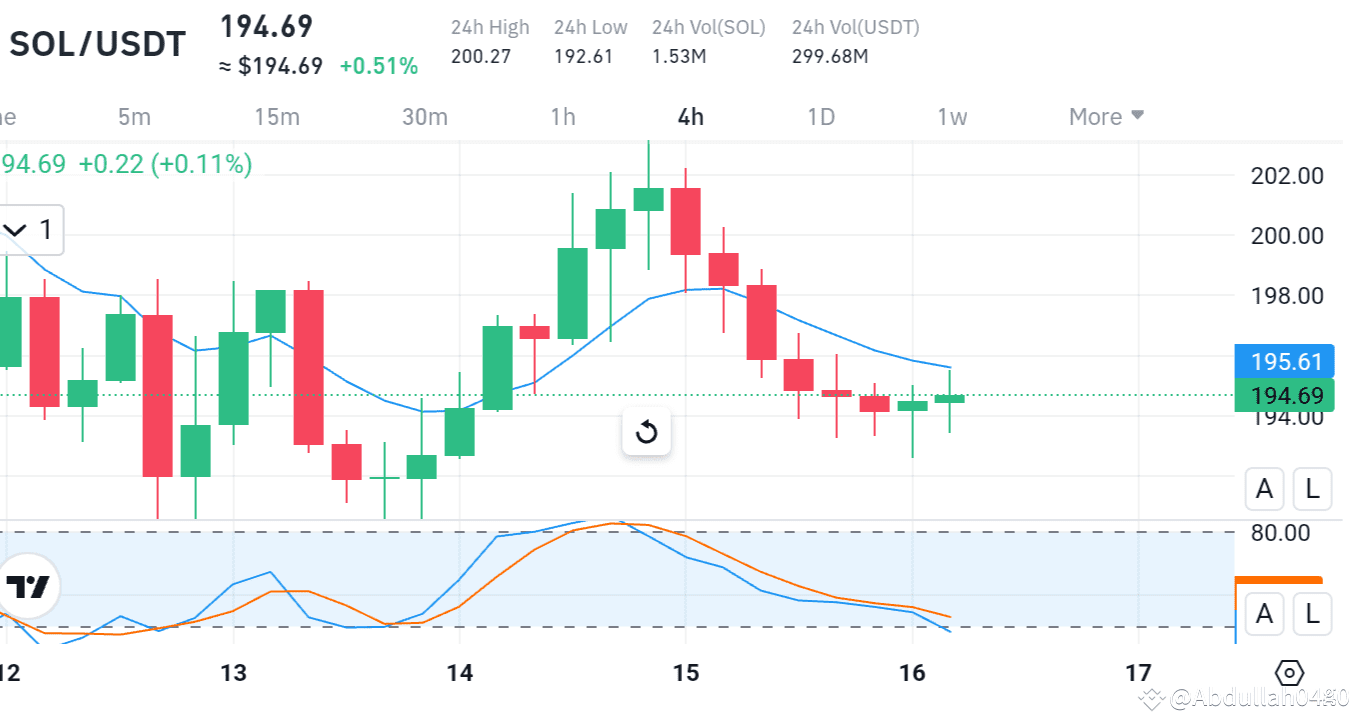Viewport: 1358px width, 720px height.
Task: Click the refresh chart icon
Action: pyautogui.click(x=646, y=432)
